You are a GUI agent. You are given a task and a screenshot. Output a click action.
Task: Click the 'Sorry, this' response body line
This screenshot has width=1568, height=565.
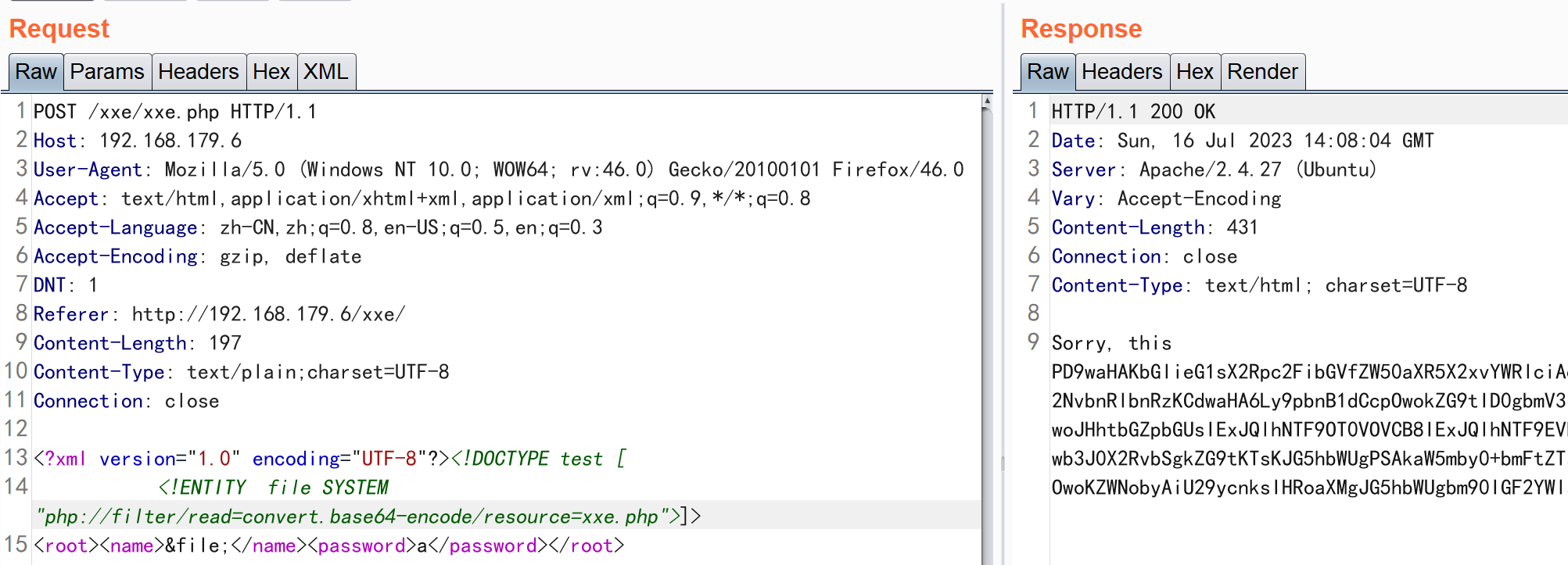(1111, 343)
